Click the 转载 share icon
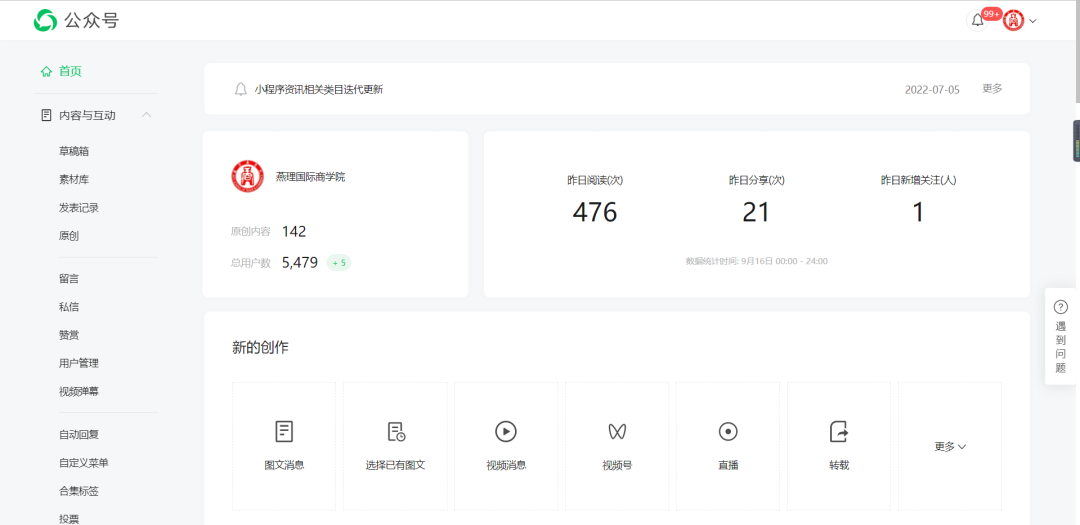The height and width of the screenshot is (525, 1080). [839, 431]
